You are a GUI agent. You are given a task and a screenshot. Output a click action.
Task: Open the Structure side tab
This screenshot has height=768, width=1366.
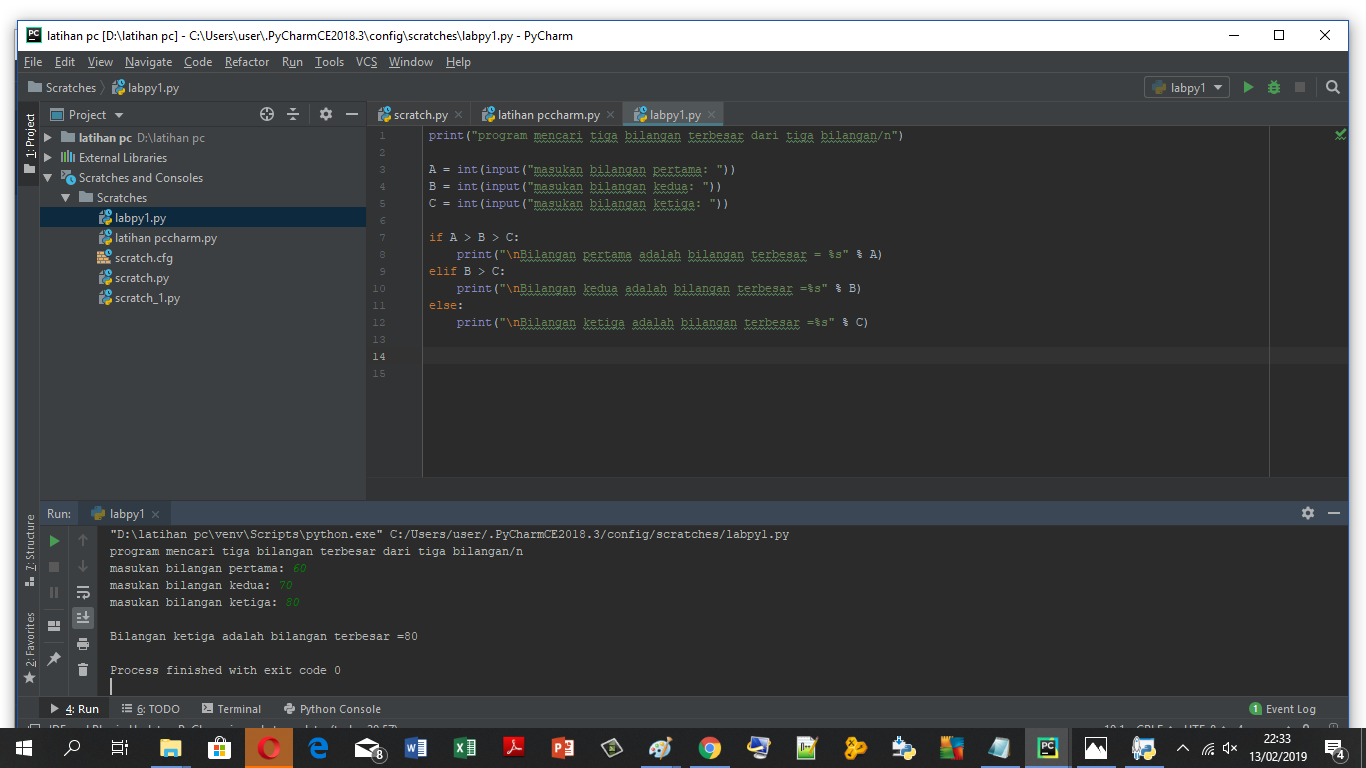29,550
